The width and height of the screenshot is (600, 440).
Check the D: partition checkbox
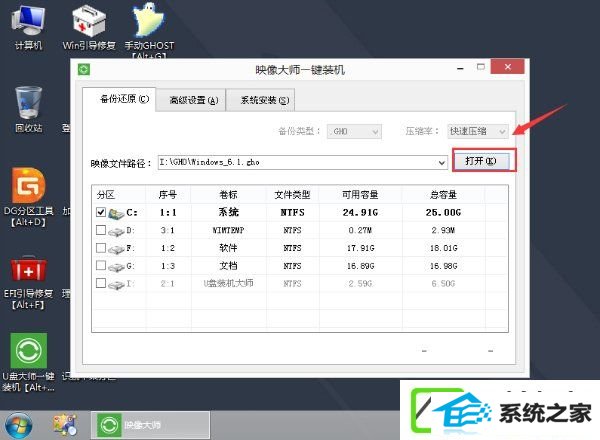pyautogui.click(x=101, y=230)
